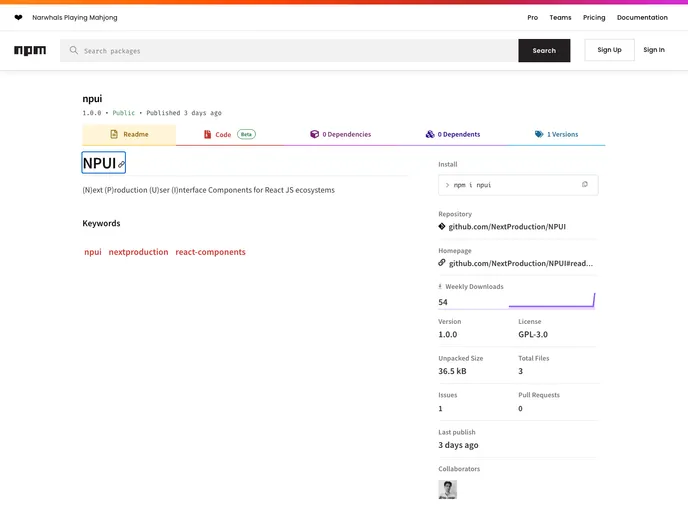Click the black heart icon in header
Viewport: 688px width, 512px height.
coord(18,17)
